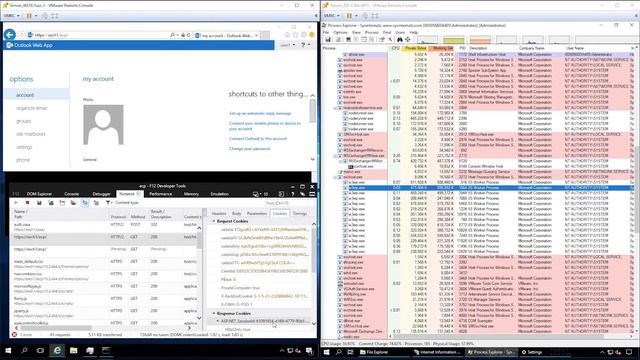Screen dimensions: 640x360
Task: Open the IE home icon
Action: coord(287,35)
